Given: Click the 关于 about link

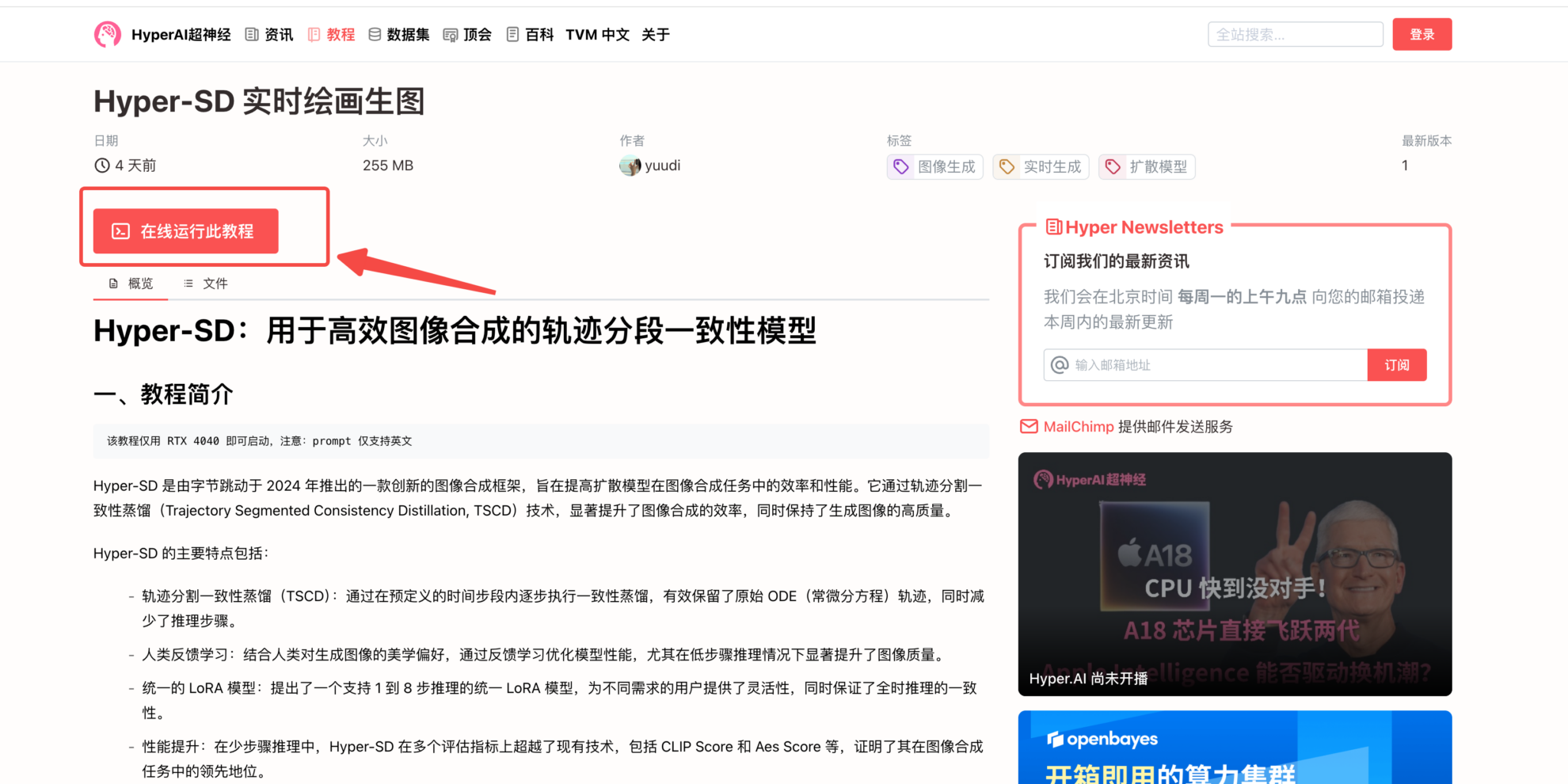Looking at the screenshot, I should 655,35.
